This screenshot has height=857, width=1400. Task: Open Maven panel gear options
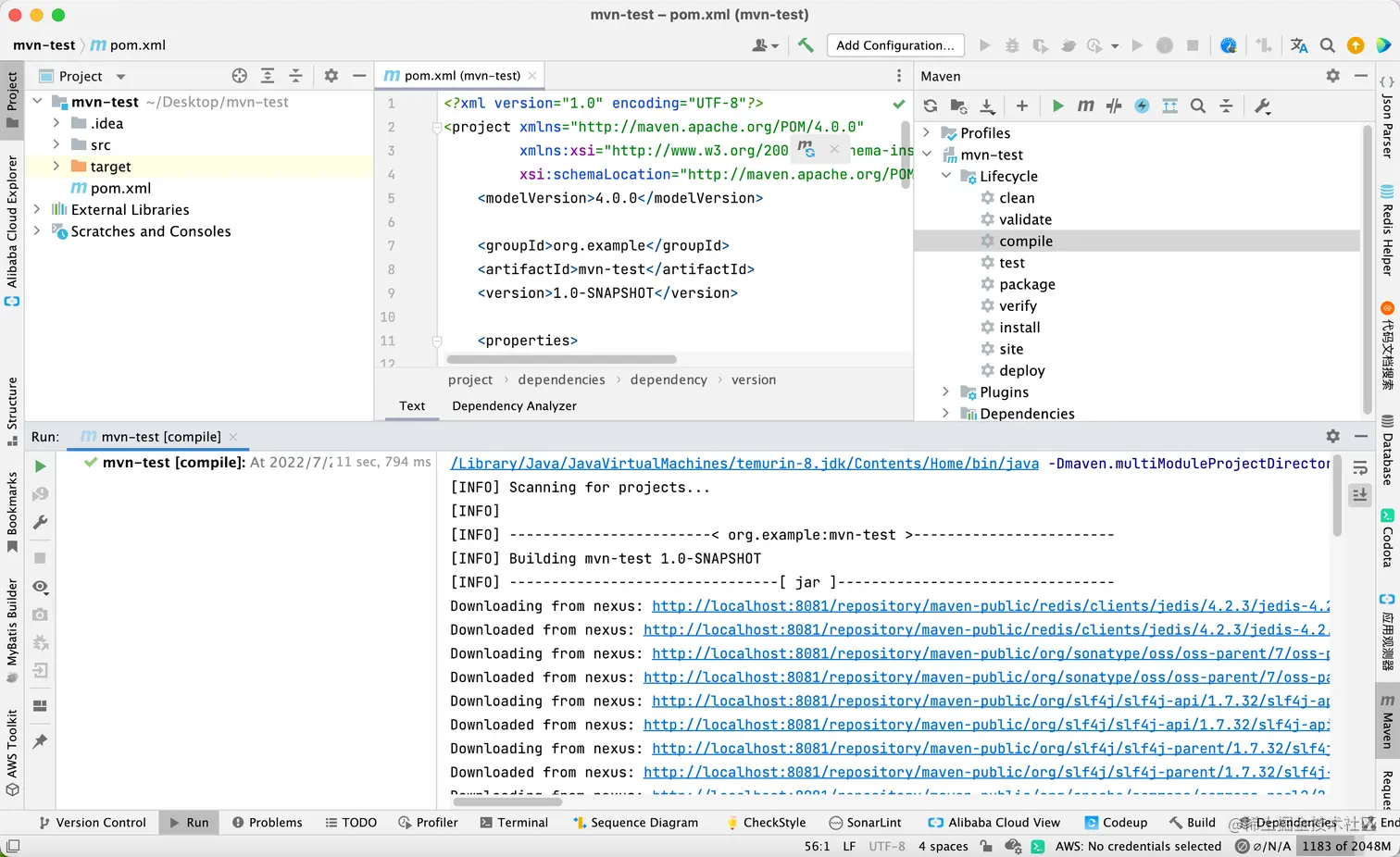pyautogui.click(x=1332, y=76)
